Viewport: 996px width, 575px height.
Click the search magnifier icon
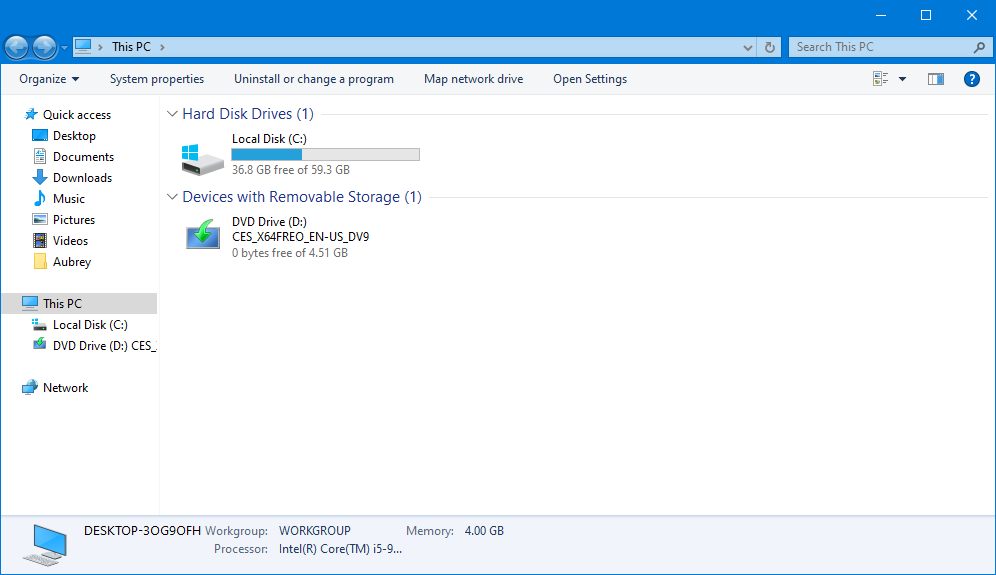(x=979, y=47)
